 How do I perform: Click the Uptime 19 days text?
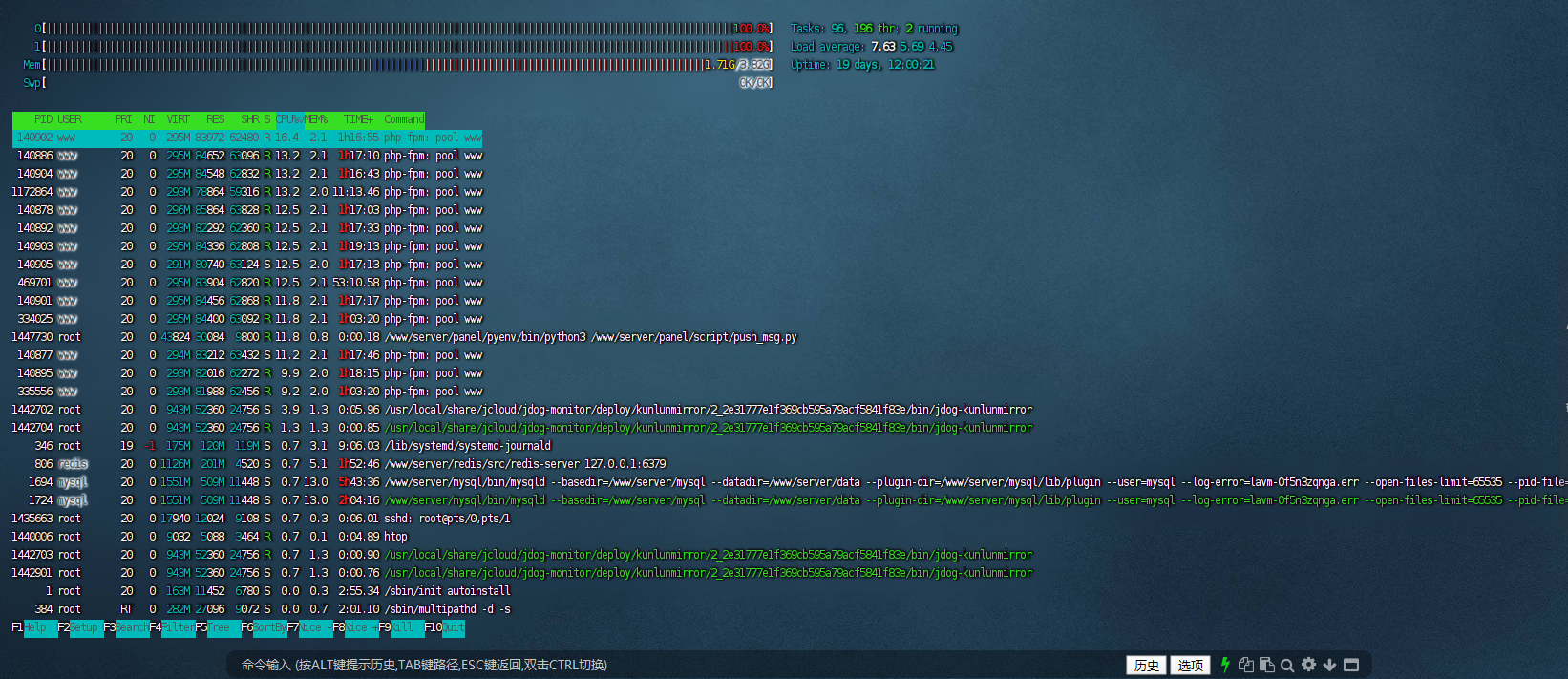pos(862,65)
